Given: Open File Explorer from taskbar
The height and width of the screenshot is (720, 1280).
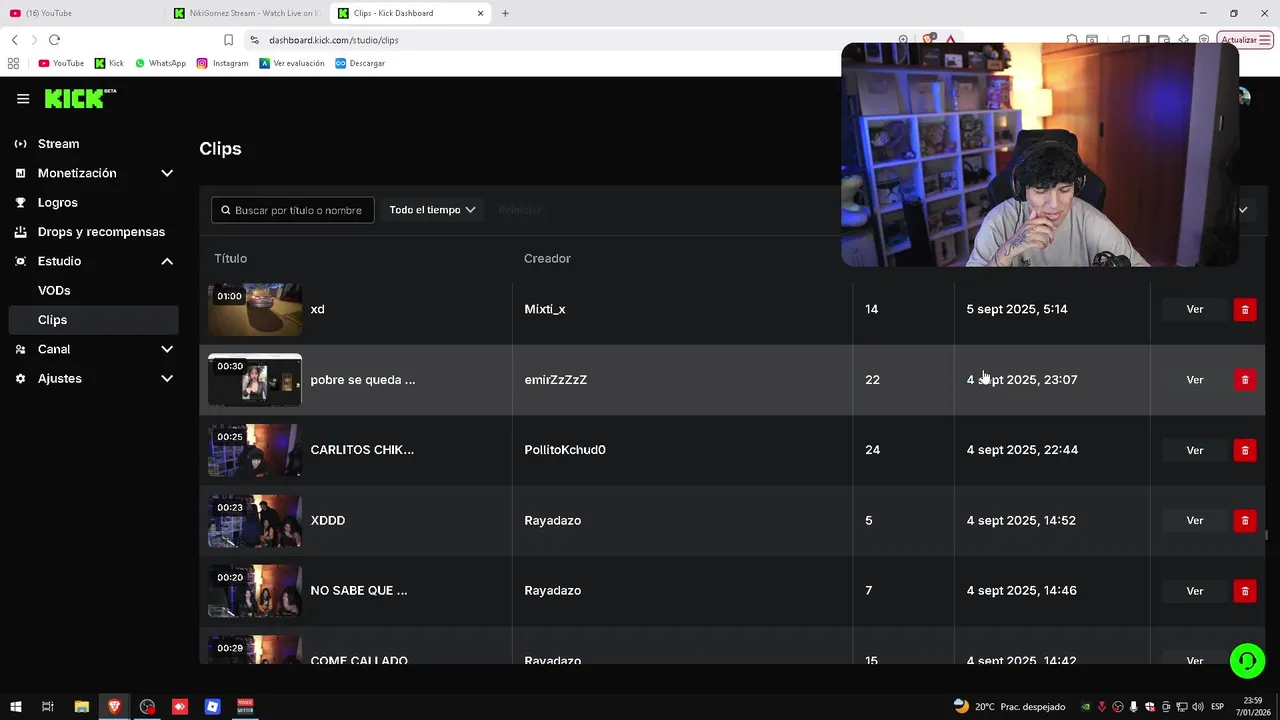Looking at the screenshot, I should point(82,706).
